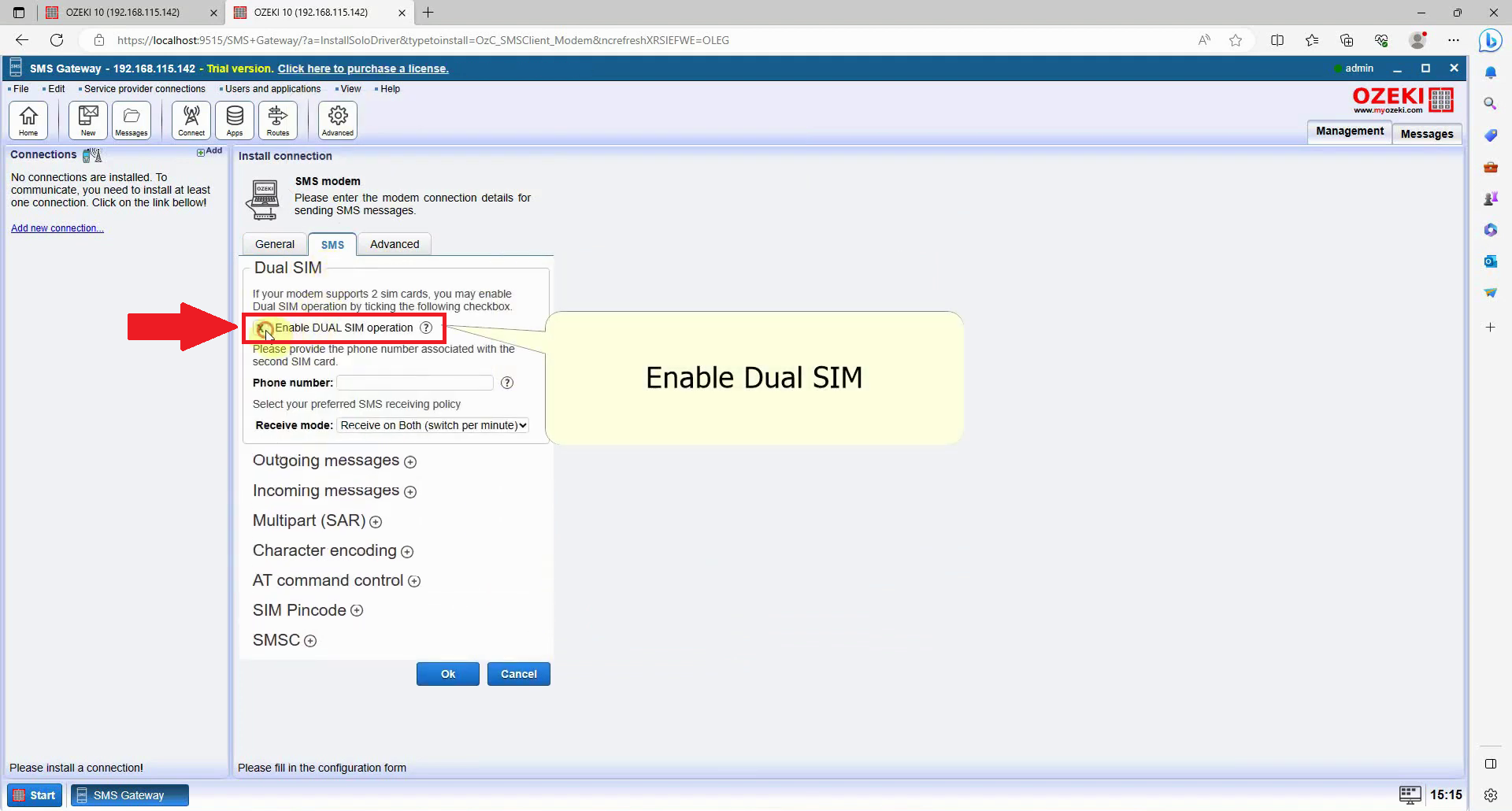Click the sidebar plus to add app
The image size is (1512, 811).
tap(1490, 327)
